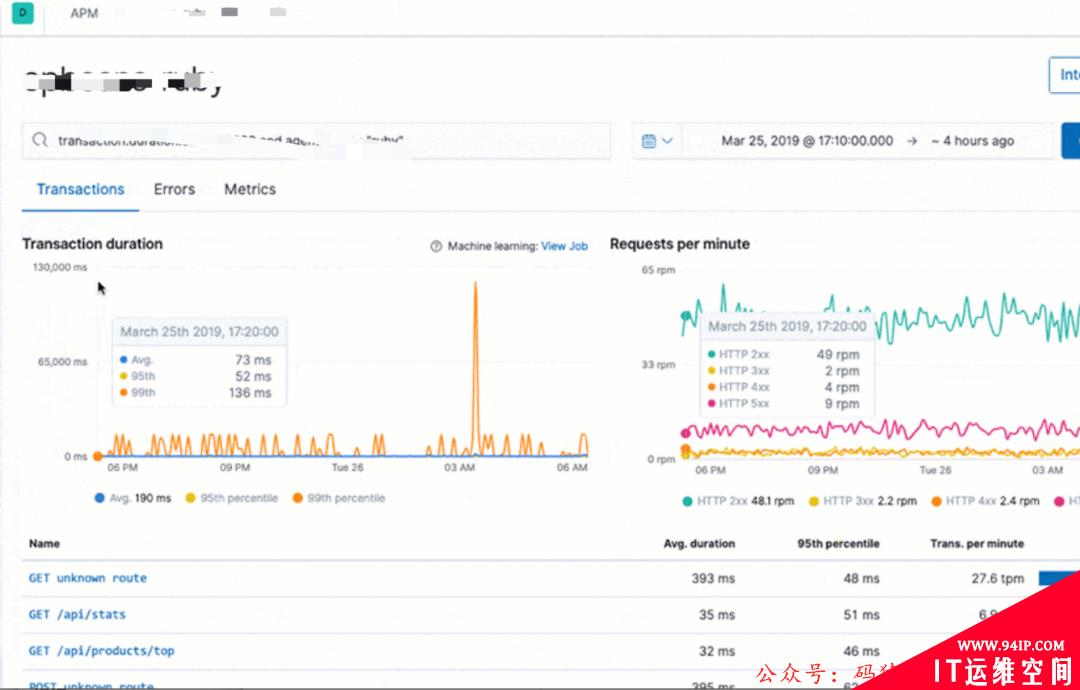Click the 136 ms 99th value in tooltip
Image resolution: width=1080 pixels, height=690 pixels.
click(250, 393)
